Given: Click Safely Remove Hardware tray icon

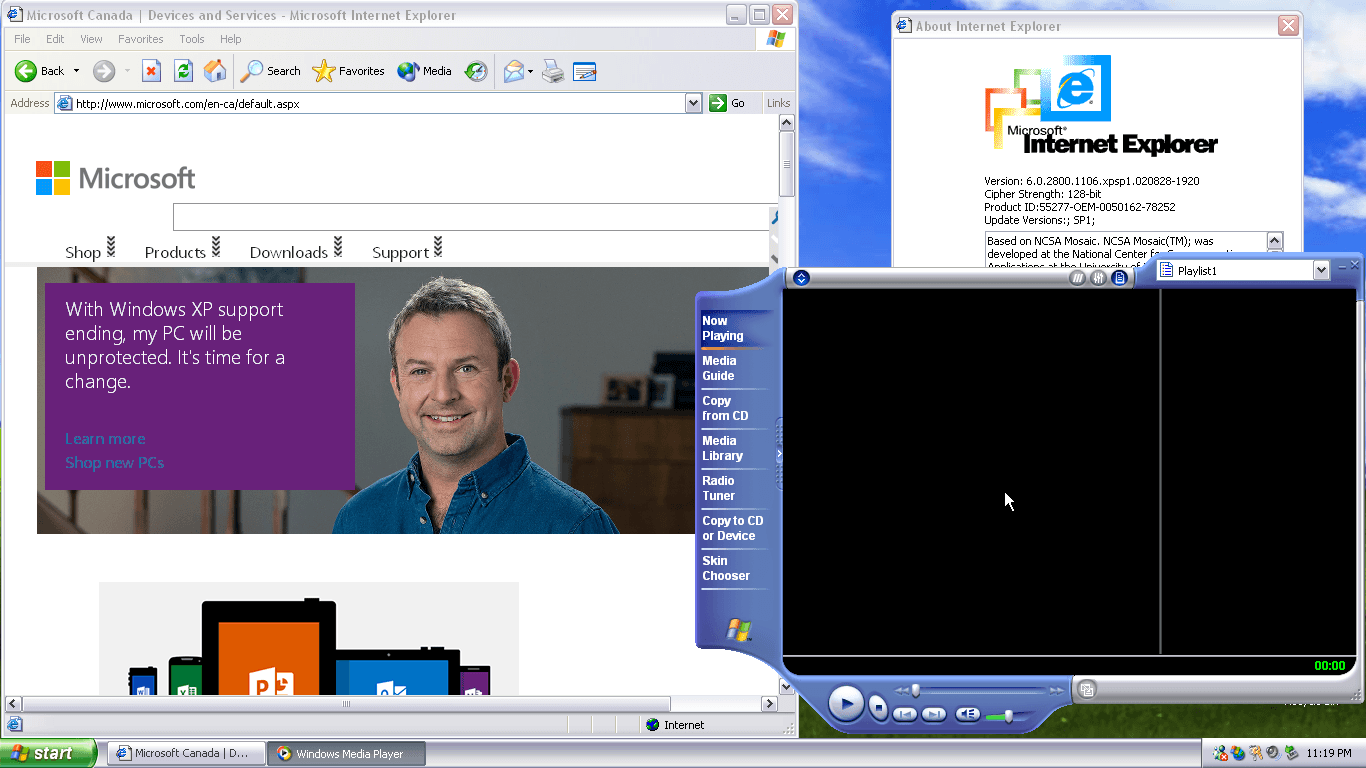Looking at the screenshot, I should (1291, 753).
